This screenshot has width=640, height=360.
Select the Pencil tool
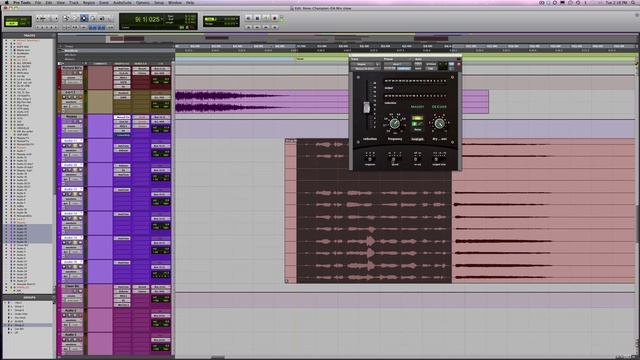coord(110,18)
